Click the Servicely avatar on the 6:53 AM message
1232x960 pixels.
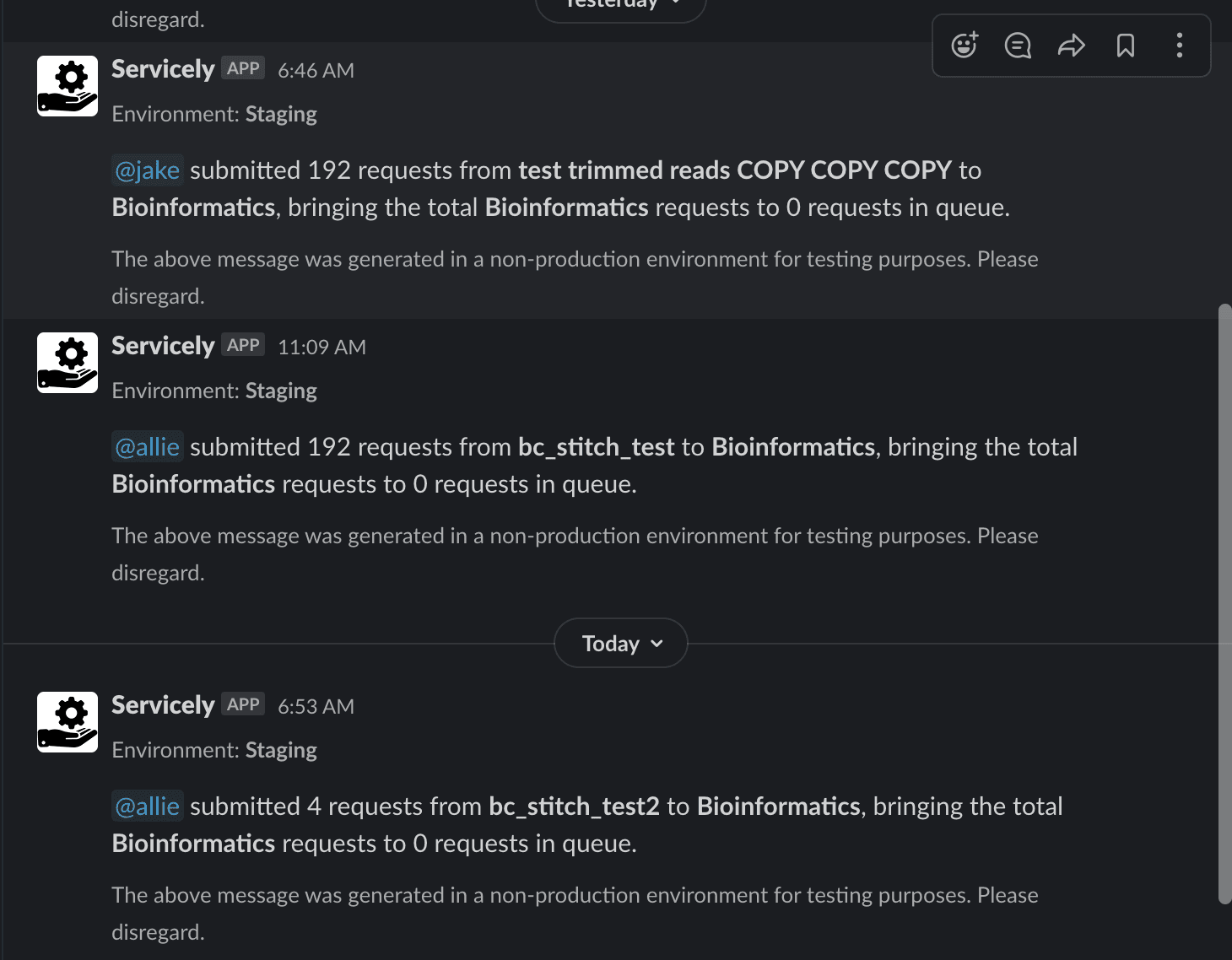click(68, 722)
